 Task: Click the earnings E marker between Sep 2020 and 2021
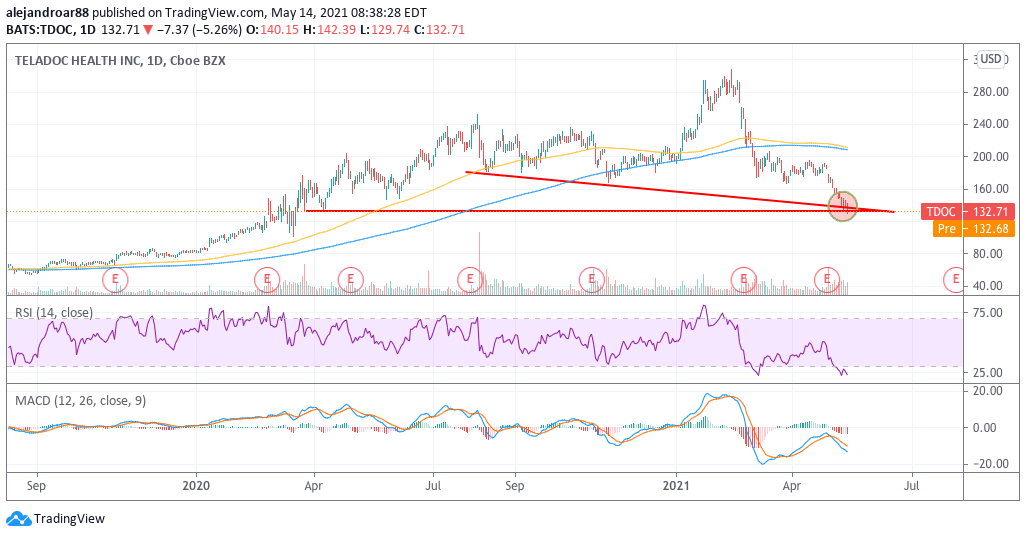coord(592,279)
